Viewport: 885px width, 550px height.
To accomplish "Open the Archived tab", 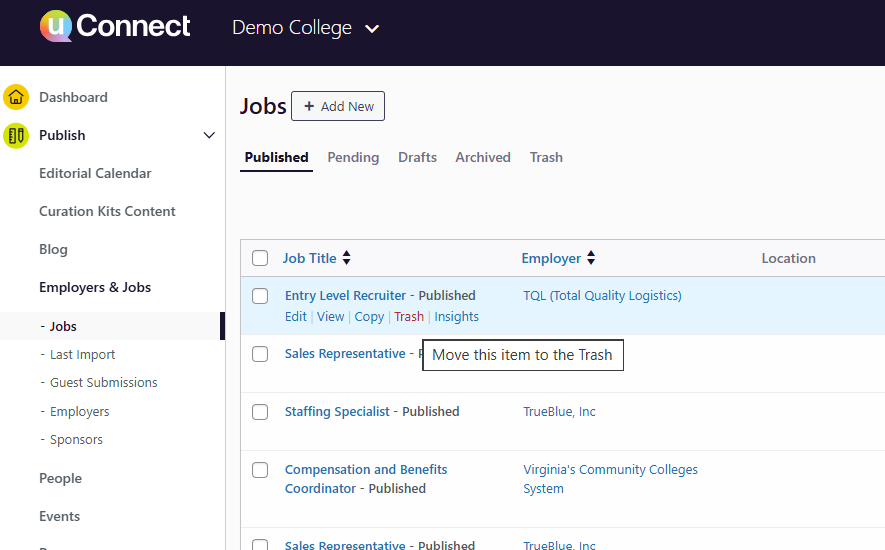I will [483, 157].
